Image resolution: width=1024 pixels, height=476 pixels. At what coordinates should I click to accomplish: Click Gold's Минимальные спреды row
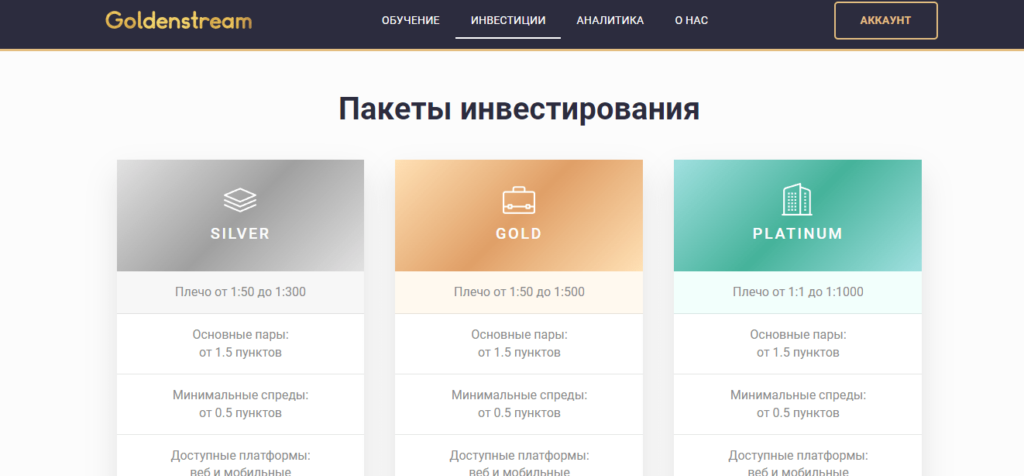[518, 403]
